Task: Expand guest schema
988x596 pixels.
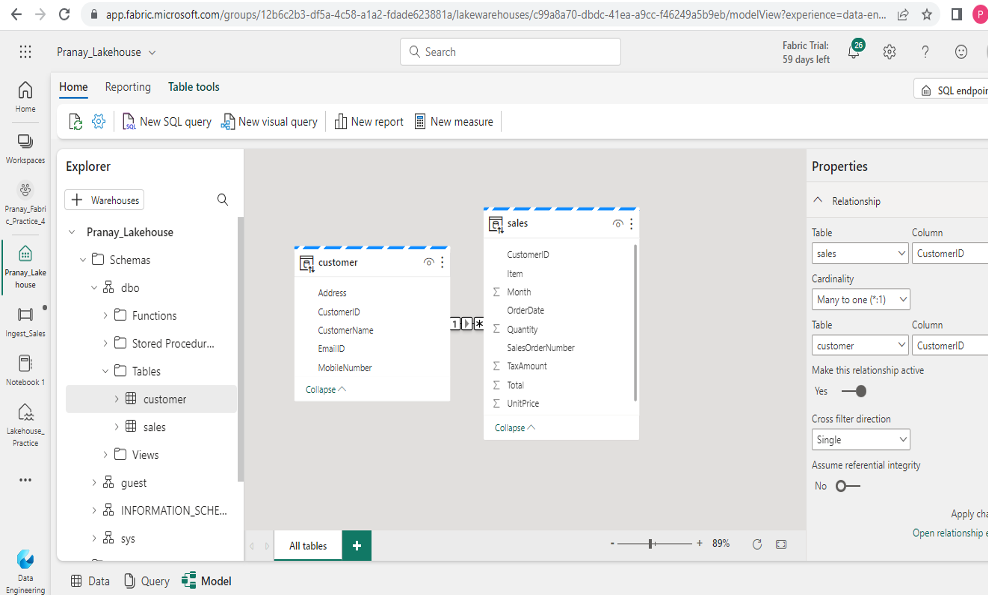Action: pyautogui.click(x=94, y=483)
